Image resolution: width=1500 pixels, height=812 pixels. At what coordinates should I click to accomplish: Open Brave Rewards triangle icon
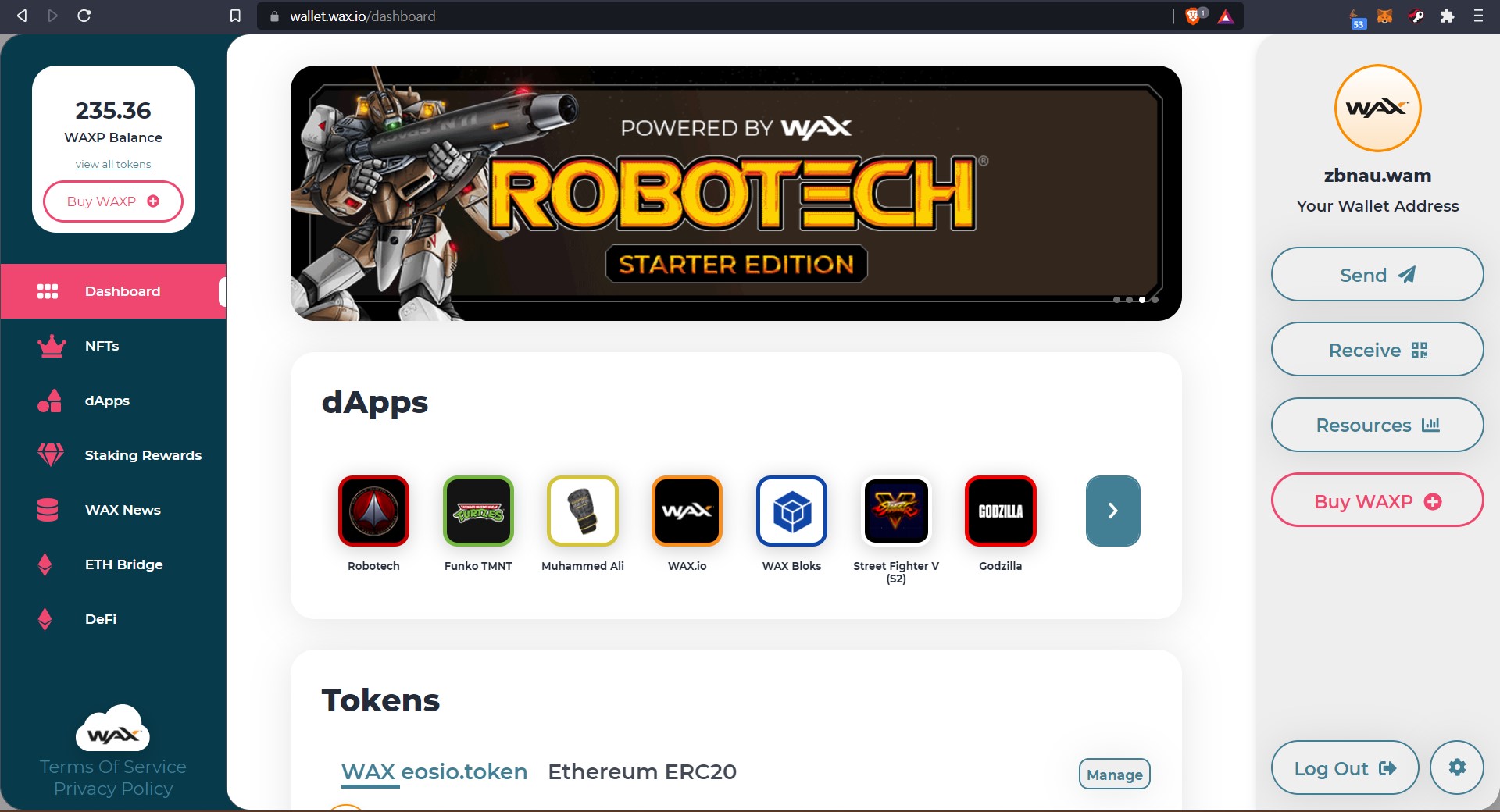pos(1226,16)
